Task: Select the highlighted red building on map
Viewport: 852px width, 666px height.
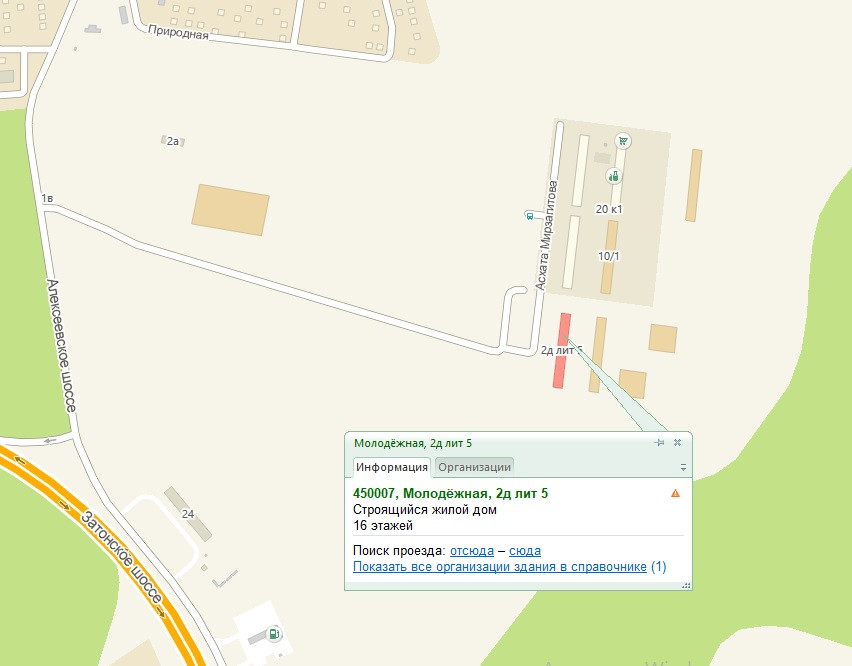Action: point(562,350)
